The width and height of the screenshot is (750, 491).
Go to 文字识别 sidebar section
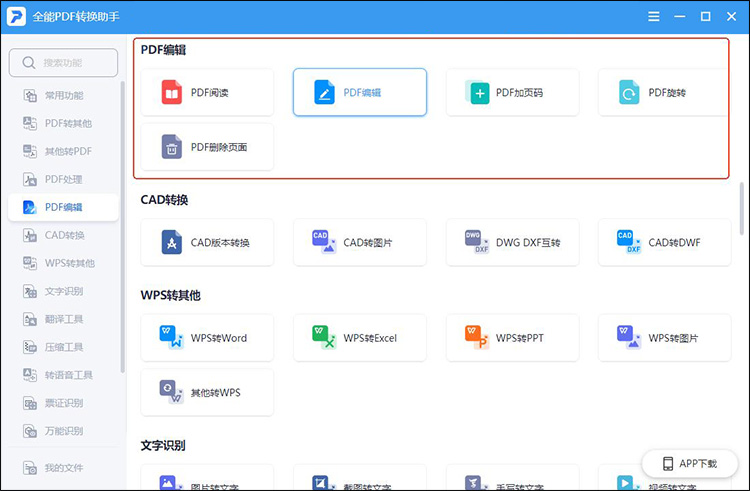(x=63, y=291)
